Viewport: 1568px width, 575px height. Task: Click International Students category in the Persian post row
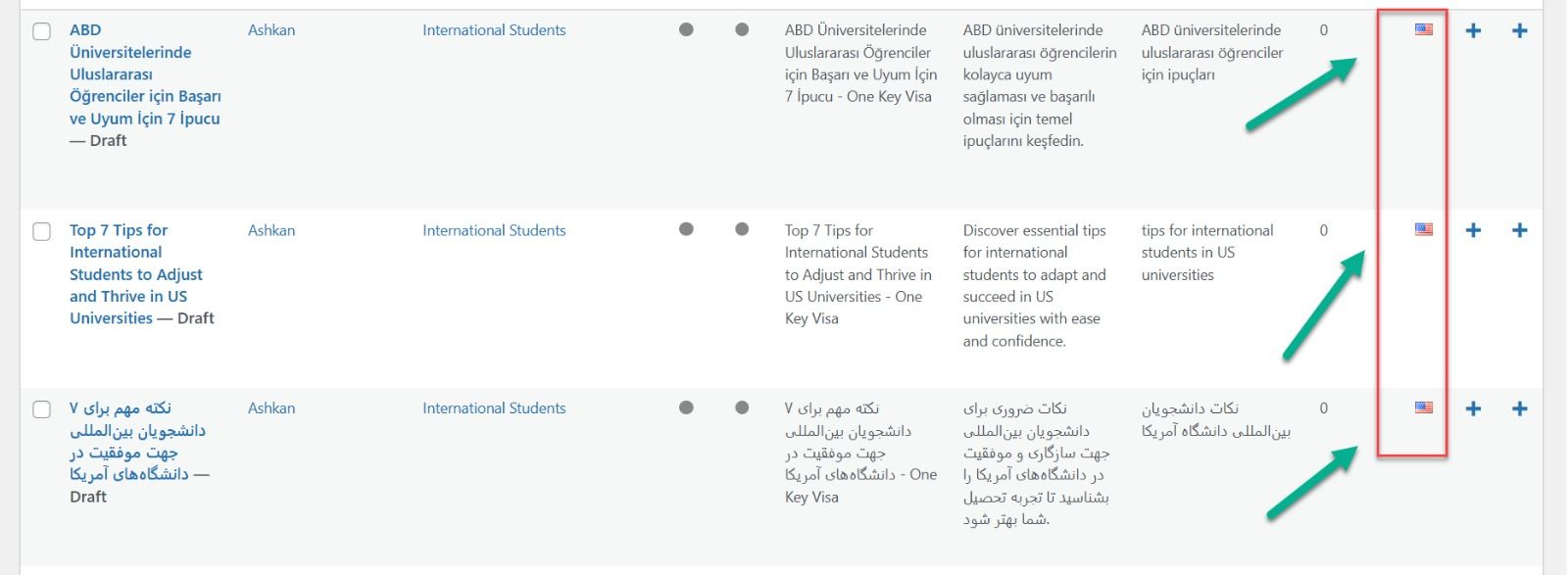[494, 408]
